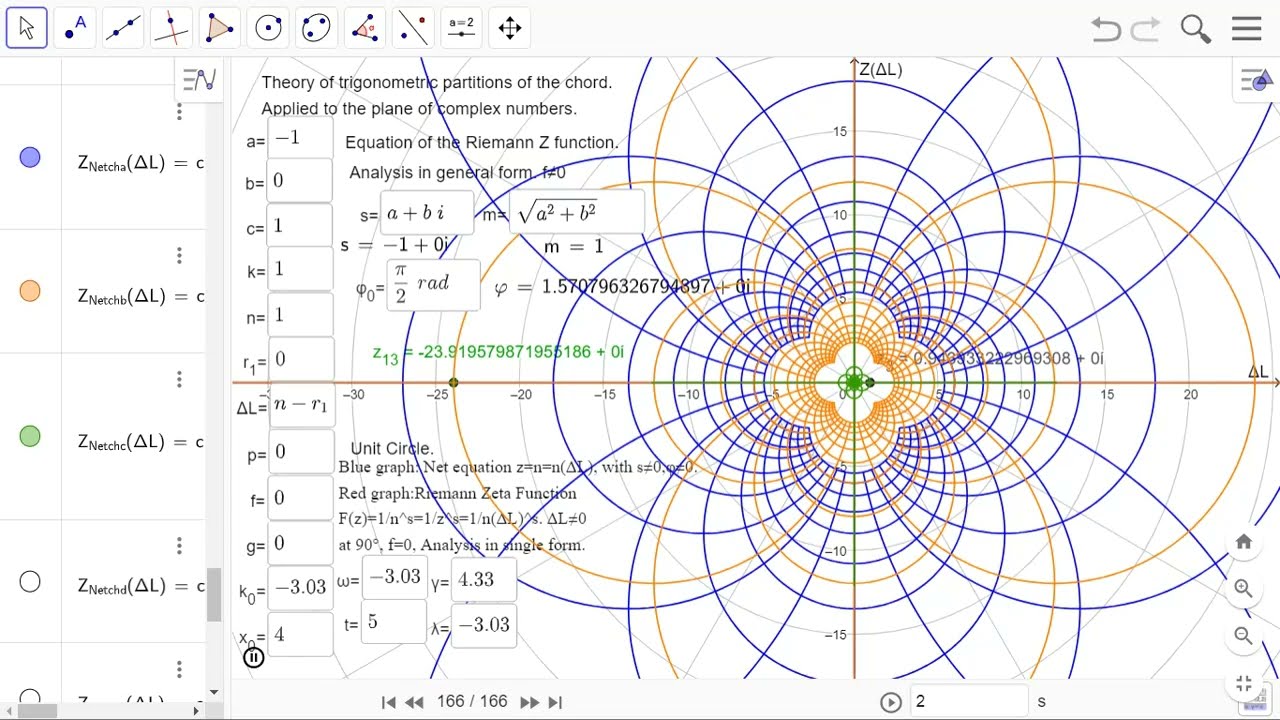Click the Algebra panel vertical scrollbar
This screenshot has width=1280, height=720.
click(x=214, y=594)
